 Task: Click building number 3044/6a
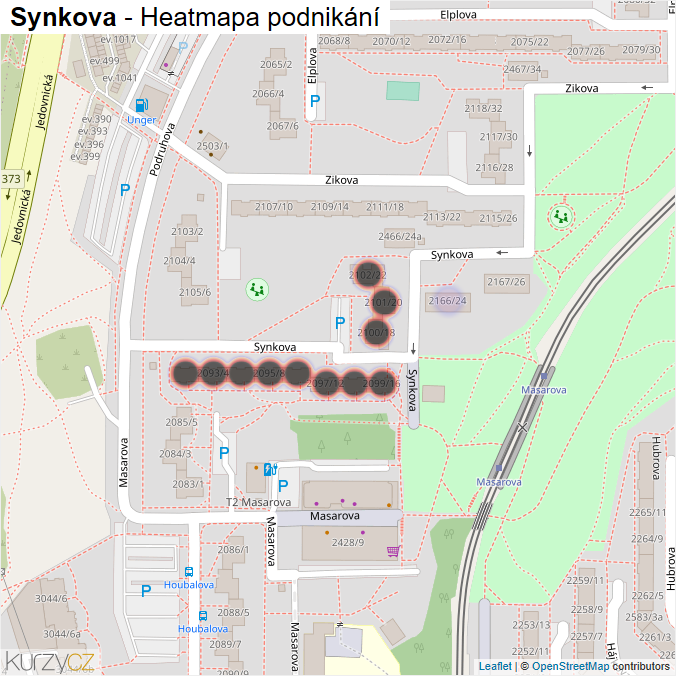pos(62,634)
